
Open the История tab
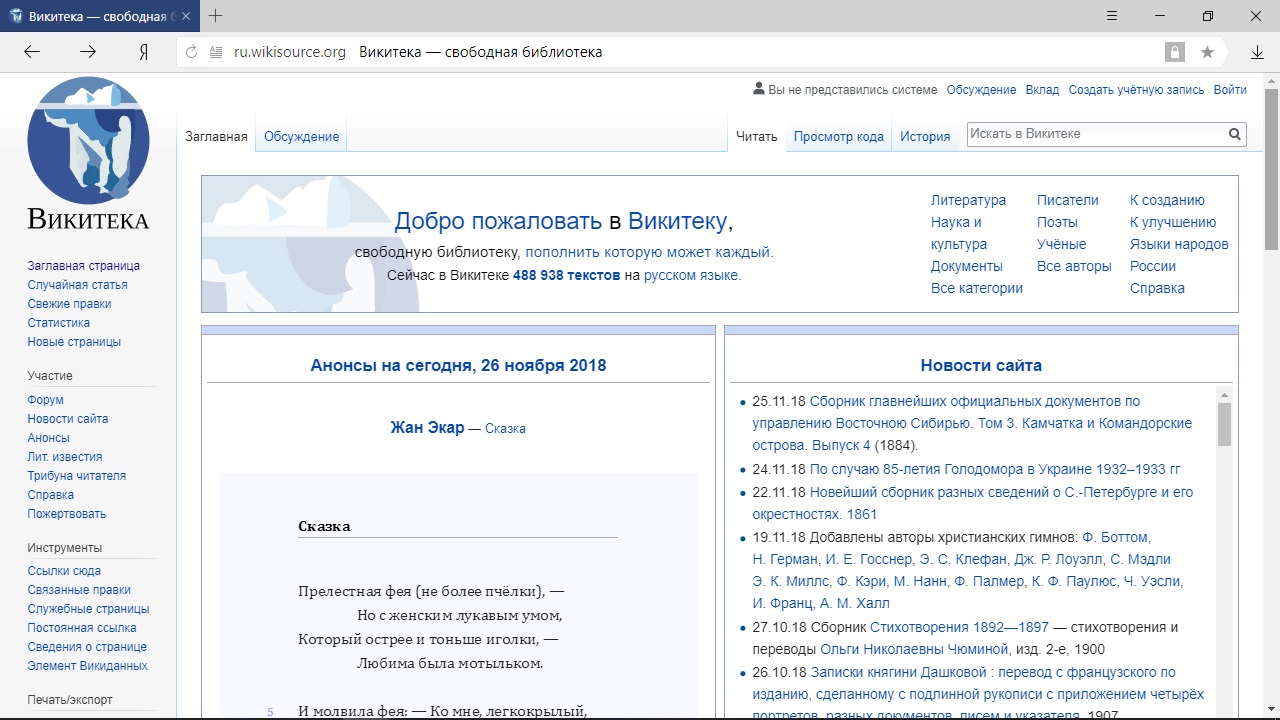coord(924,136)
